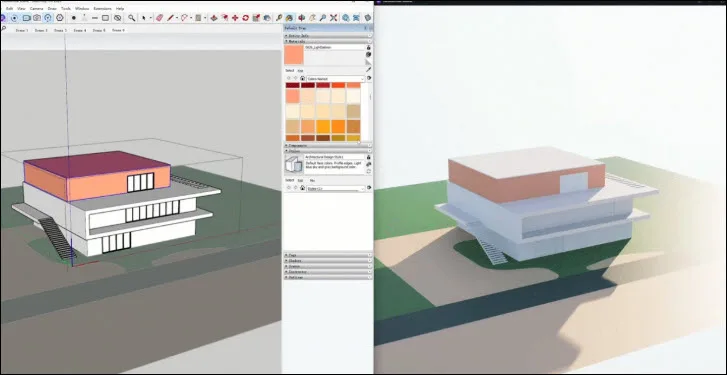
Task: Select the Orbit camera tool
Action: [301, 18]
